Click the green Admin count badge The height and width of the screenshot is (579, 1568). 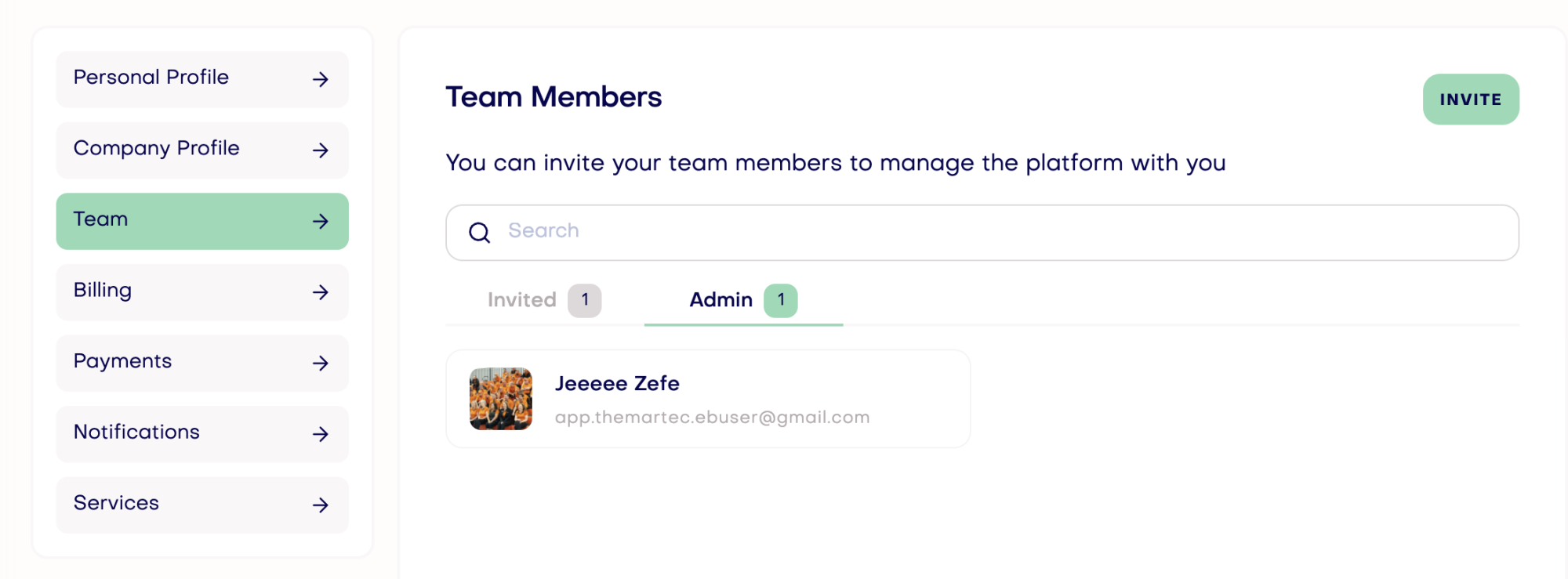[x=781, y=301]
